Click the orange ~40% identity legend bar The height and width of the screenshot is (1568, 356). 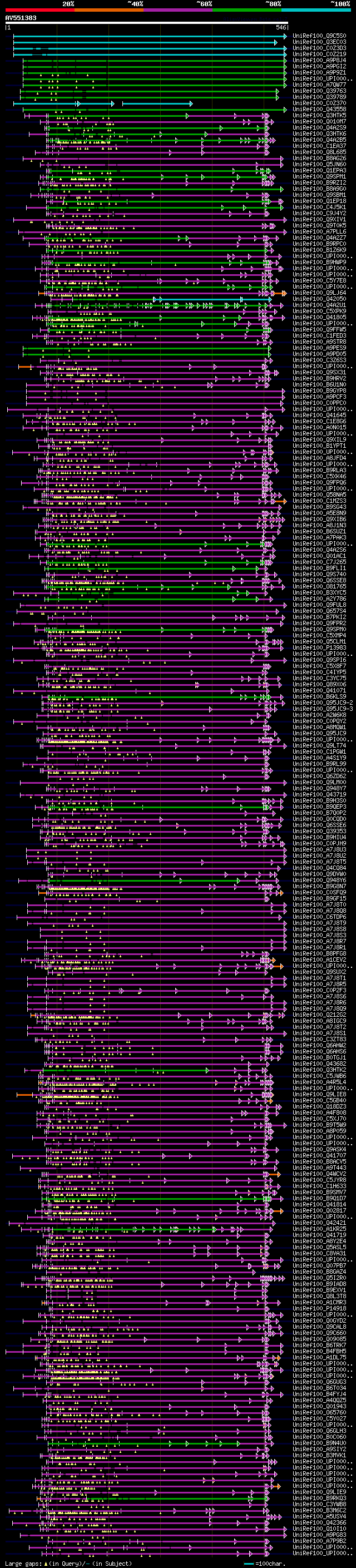pos(109,10)
